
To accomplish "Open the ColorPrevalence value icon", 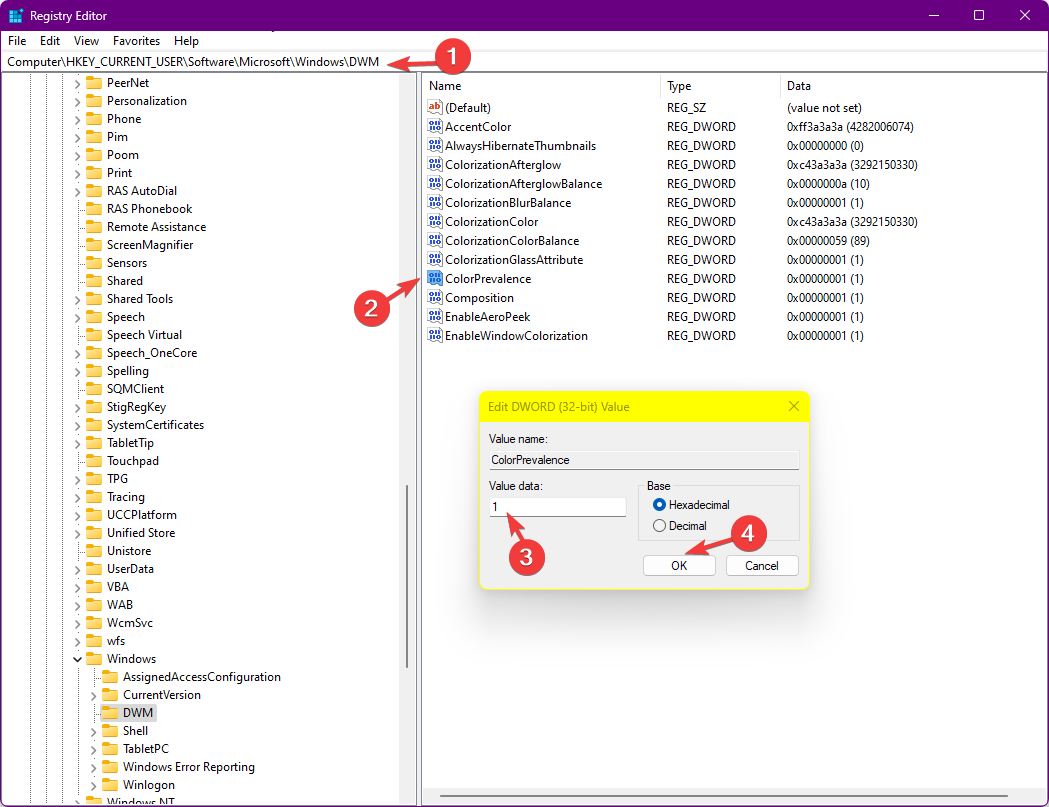I will coord(436,278).
